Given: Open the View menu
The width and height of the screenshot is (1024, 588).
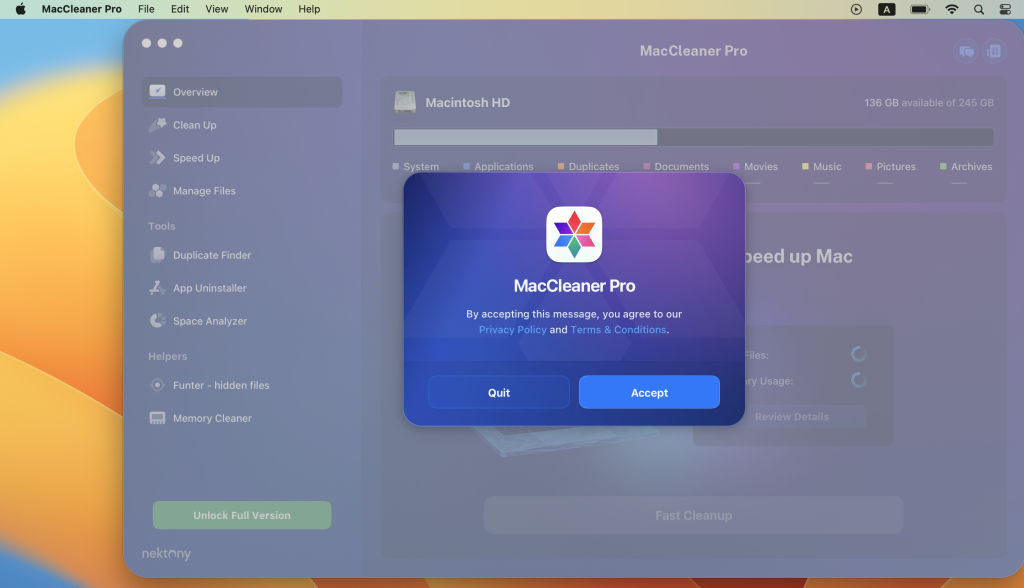Looking at the screenshot, I should pos(217,9).
